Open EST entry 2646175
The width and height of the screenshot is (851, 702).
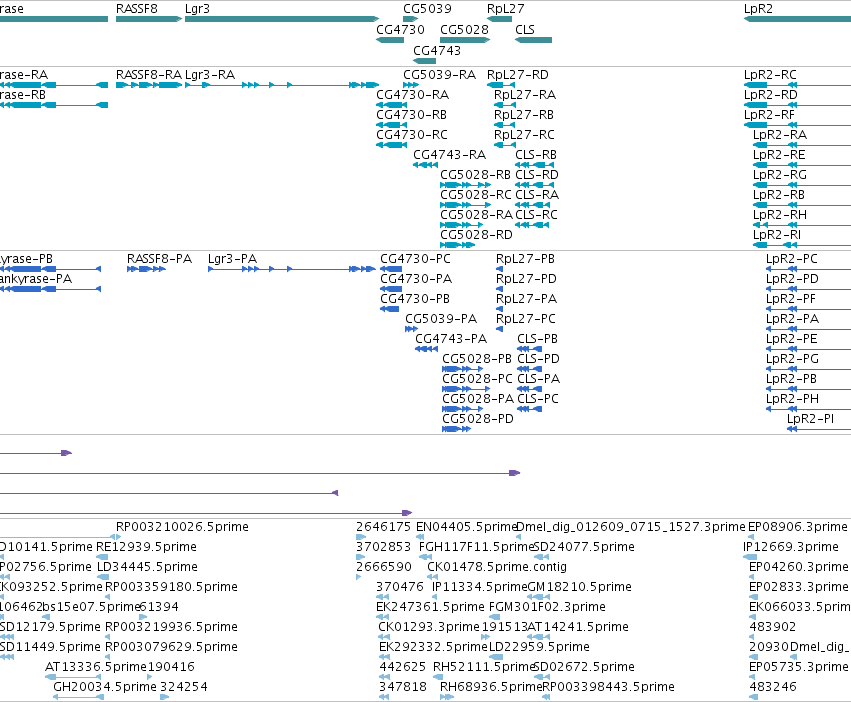(384, 527)
